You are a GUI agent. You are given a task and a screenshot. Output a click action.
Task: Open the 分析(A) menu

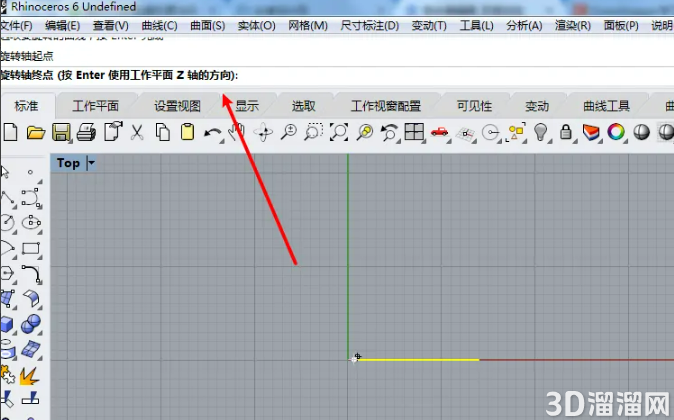tap(524, 25)
